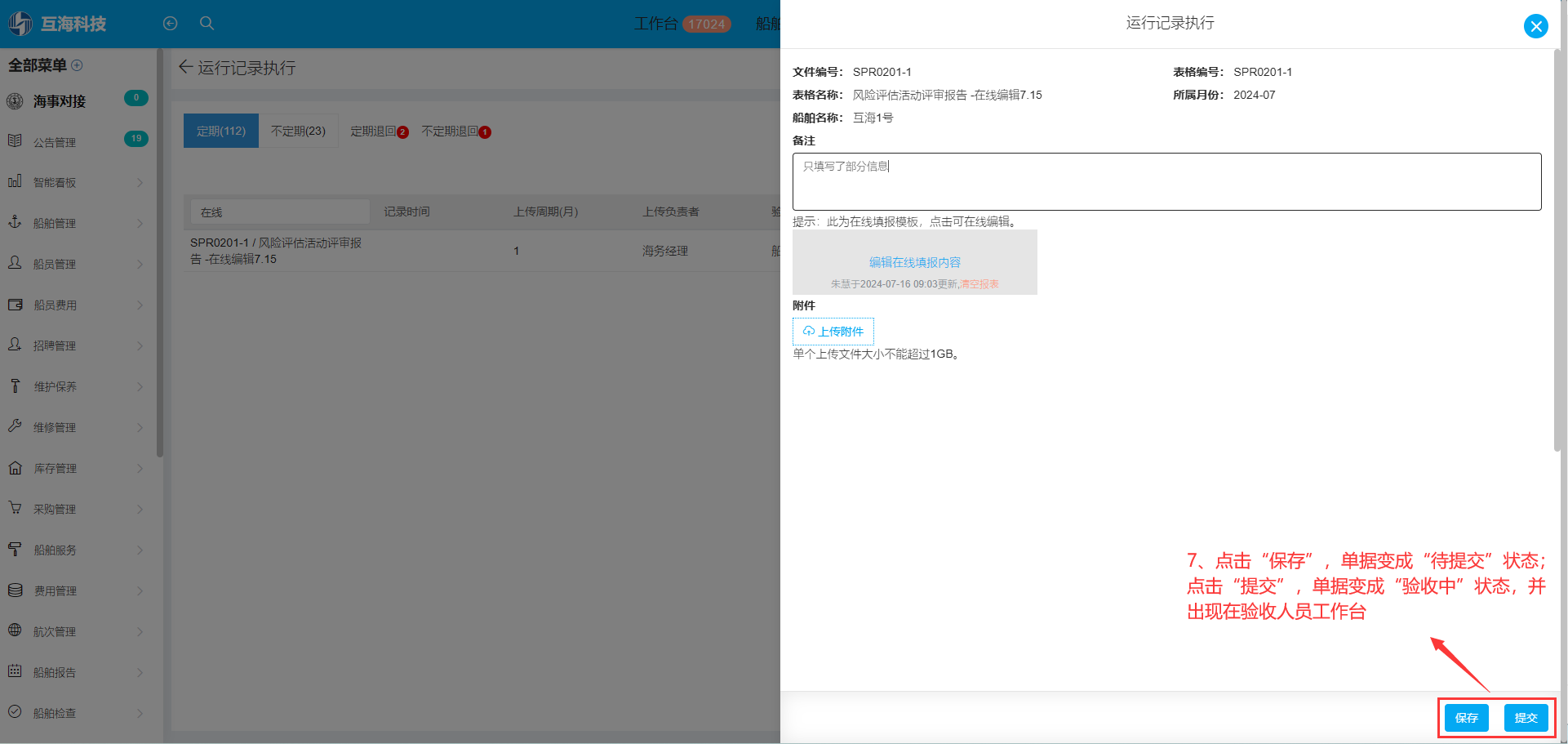Open the 不定期退回 tab

tap(456, 131)
